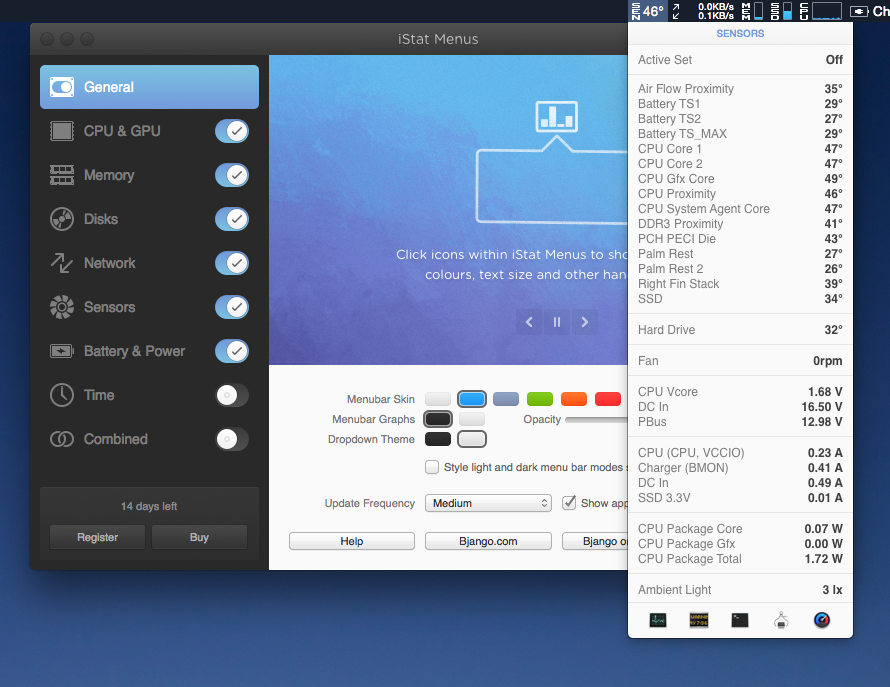Turn off the Memory toggle
Screen dimensions: 890x687
(x=232, y=175)
